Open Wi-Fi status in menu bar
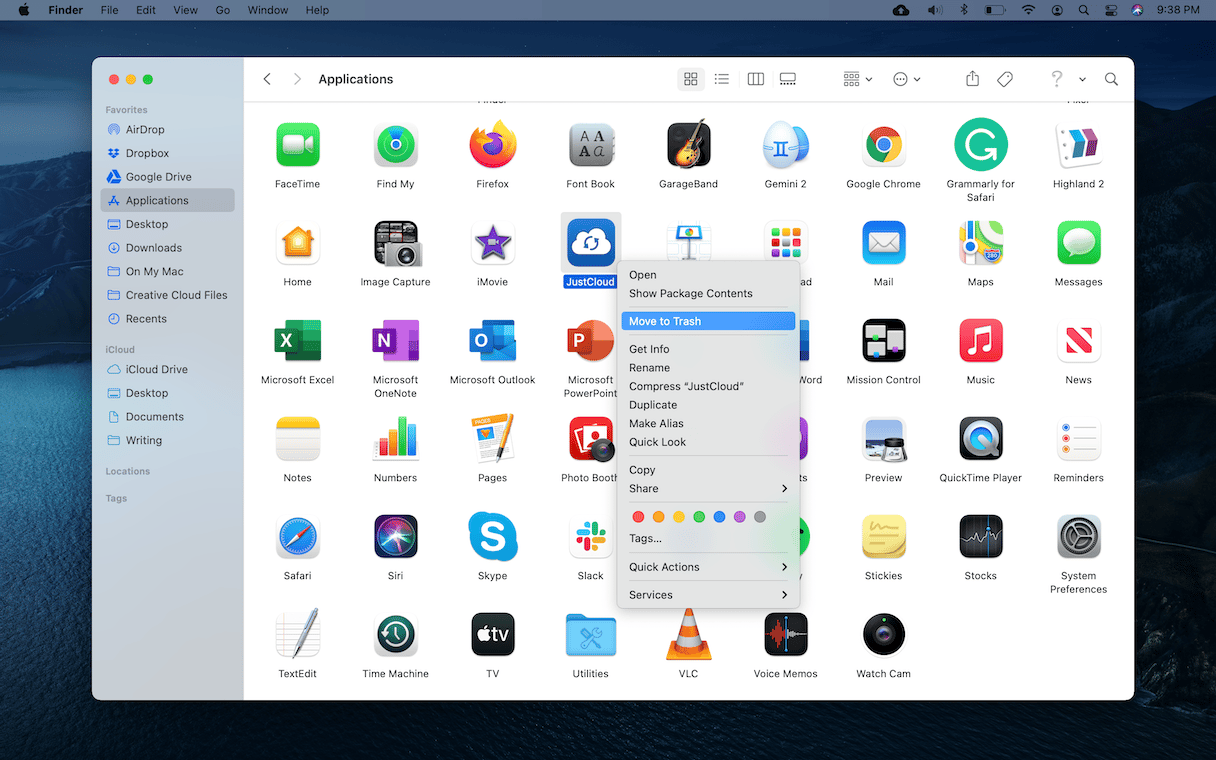1216x760 pixels. tap(1028, 10)
